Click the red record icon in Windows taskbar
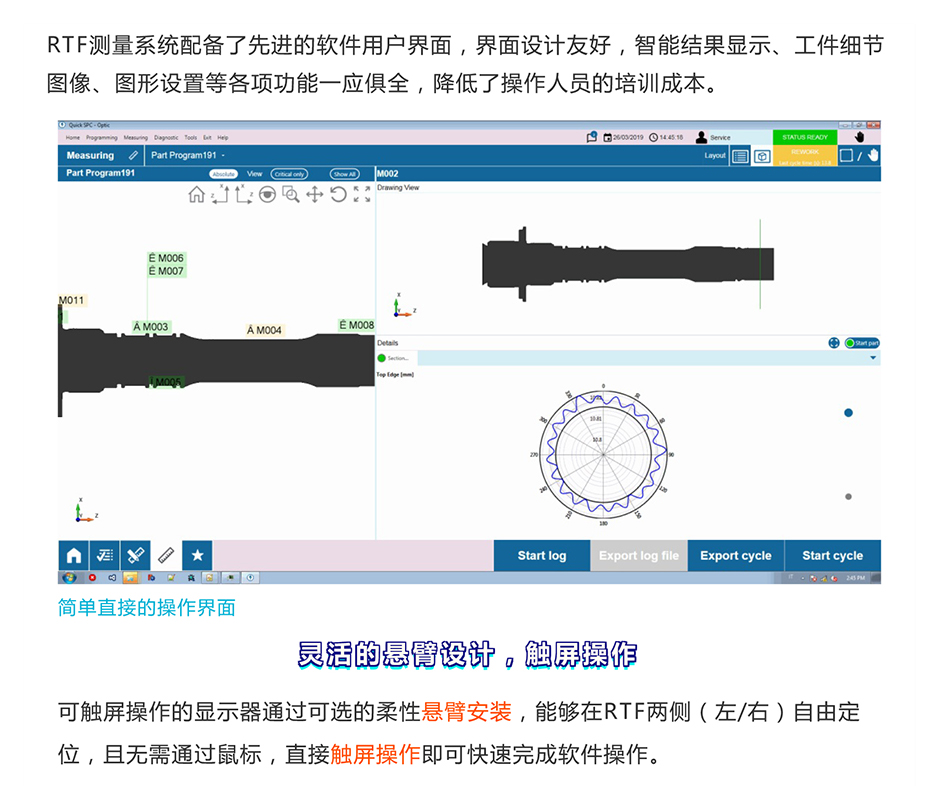Viewport: 940px width, 786px height. (x=92, y=578)
